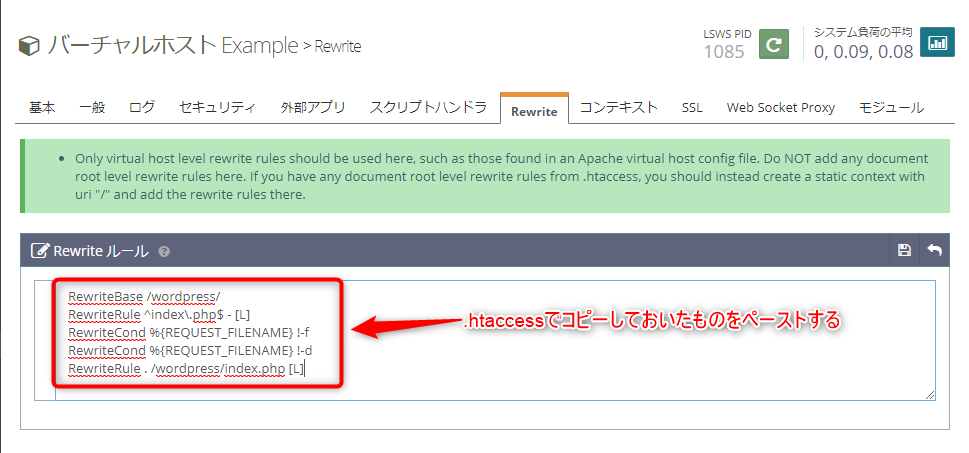Image resolution: width=969 pixels, height=453 pixels.
Task: Select the Rewrite tab
Action: (534, 110)
